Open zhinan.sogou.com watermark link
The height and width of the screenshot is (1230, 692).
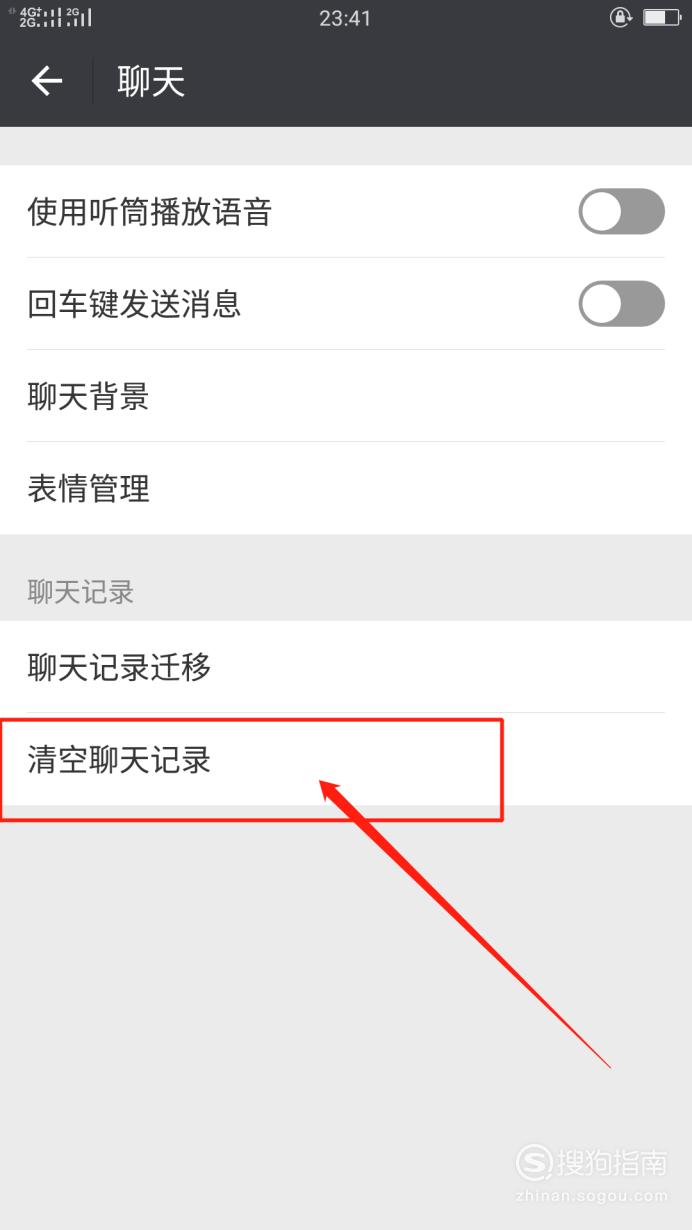coord(594,1194)
